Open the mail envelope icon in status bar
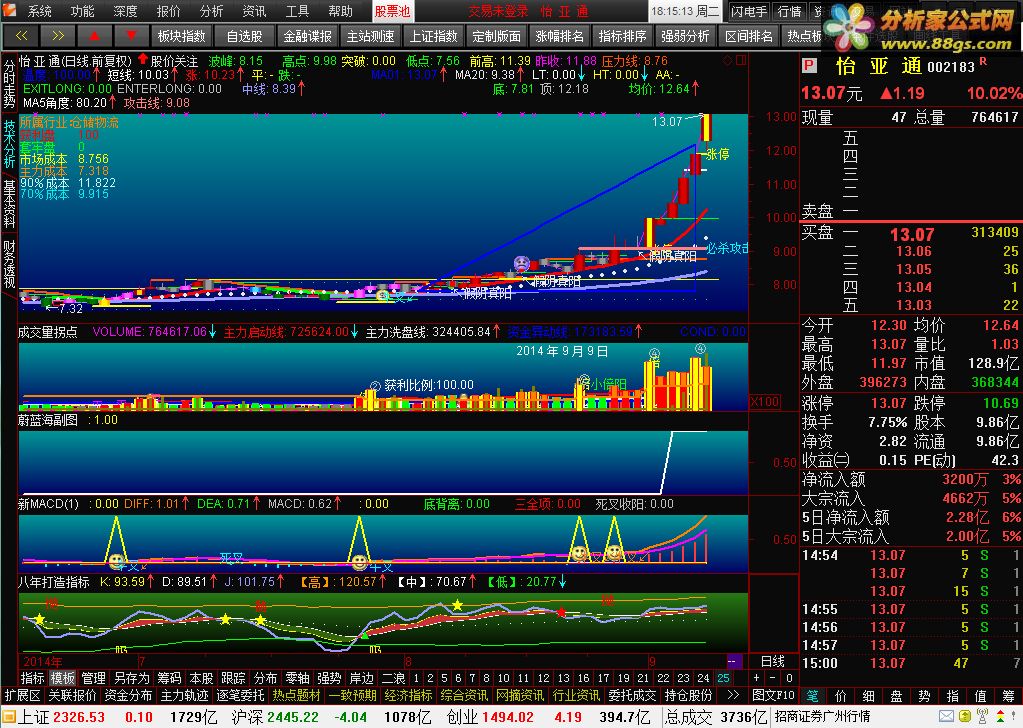This screenshot has height=728, width=1023. (947, 717)
